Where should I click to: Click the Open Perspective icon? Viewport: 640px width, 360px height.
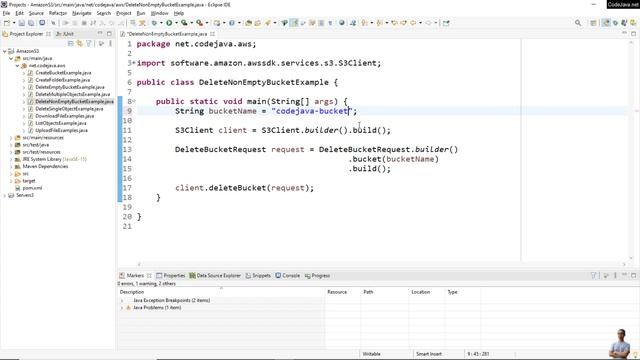coord(593,23)
